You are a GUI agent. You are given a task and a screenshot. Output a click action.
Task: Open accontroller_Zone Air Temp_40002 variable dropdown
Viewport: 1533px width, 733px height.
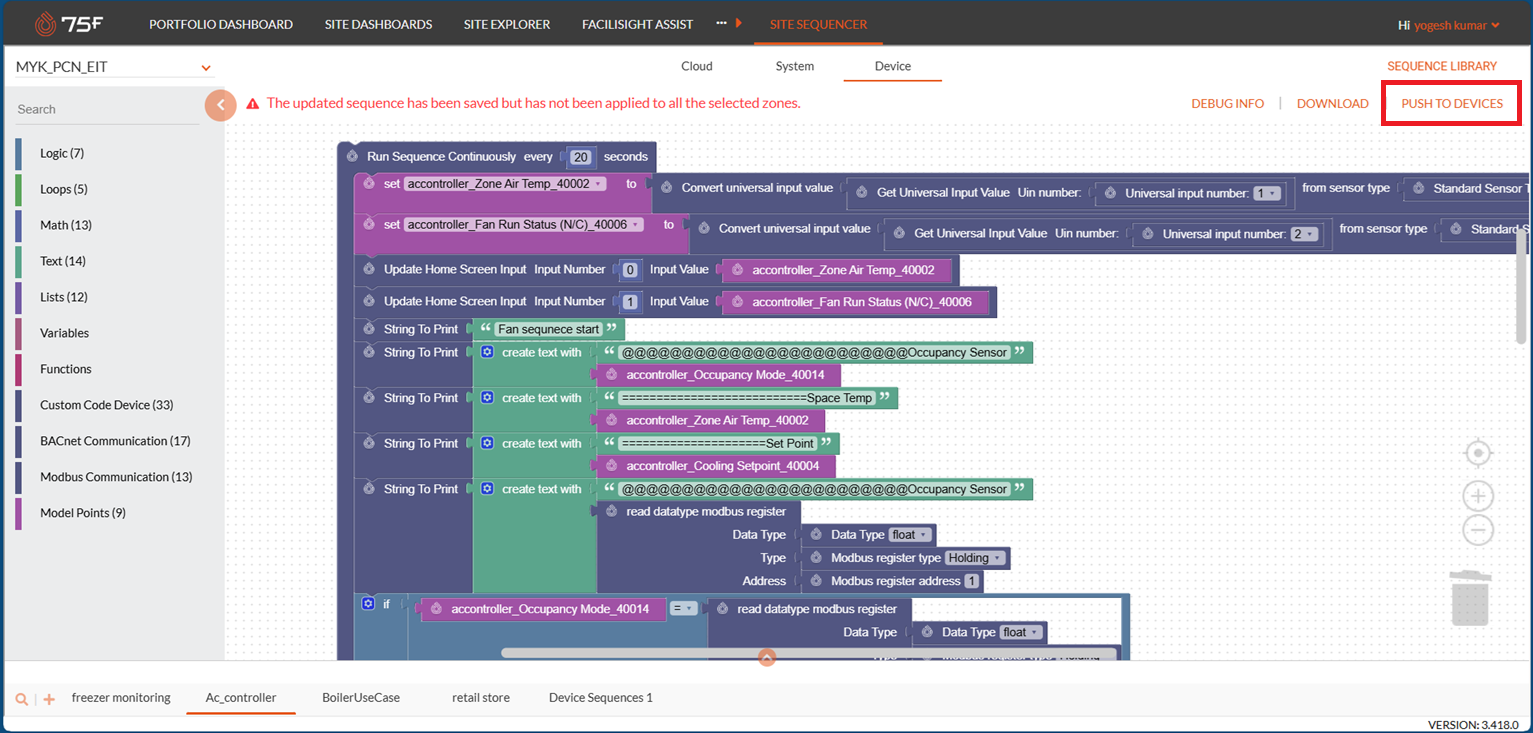(505, 184)
